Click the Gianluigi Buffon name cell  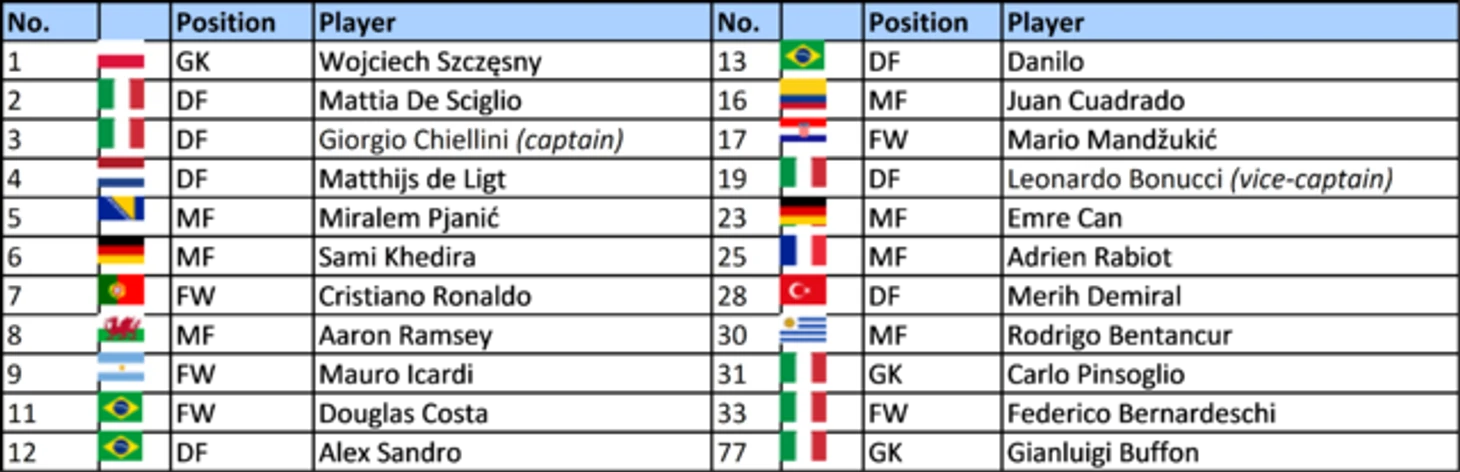[x=1230, y=452]
